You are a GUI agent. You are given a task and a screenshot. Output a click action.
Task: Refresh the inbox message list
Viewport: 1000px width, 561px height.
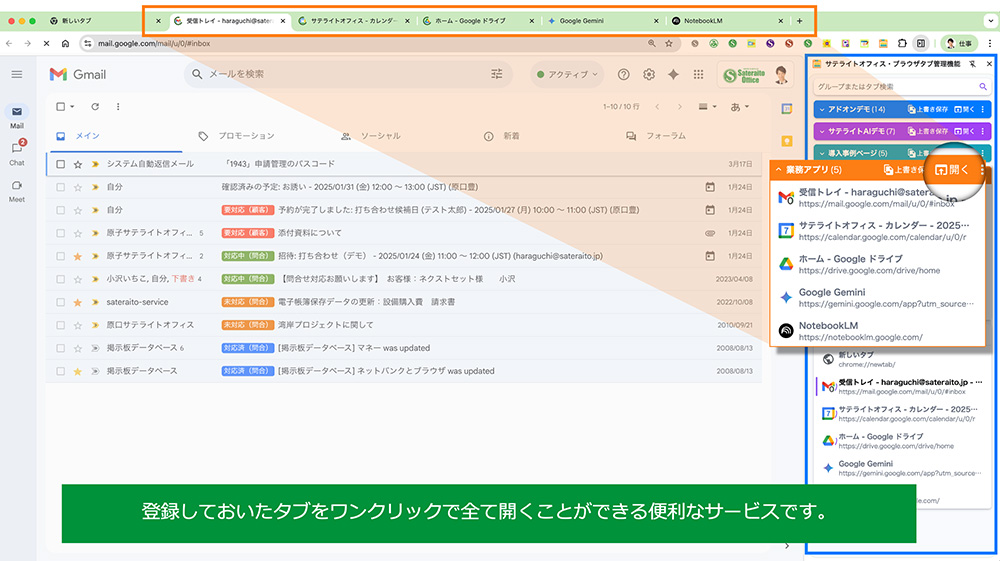(95, 106)
